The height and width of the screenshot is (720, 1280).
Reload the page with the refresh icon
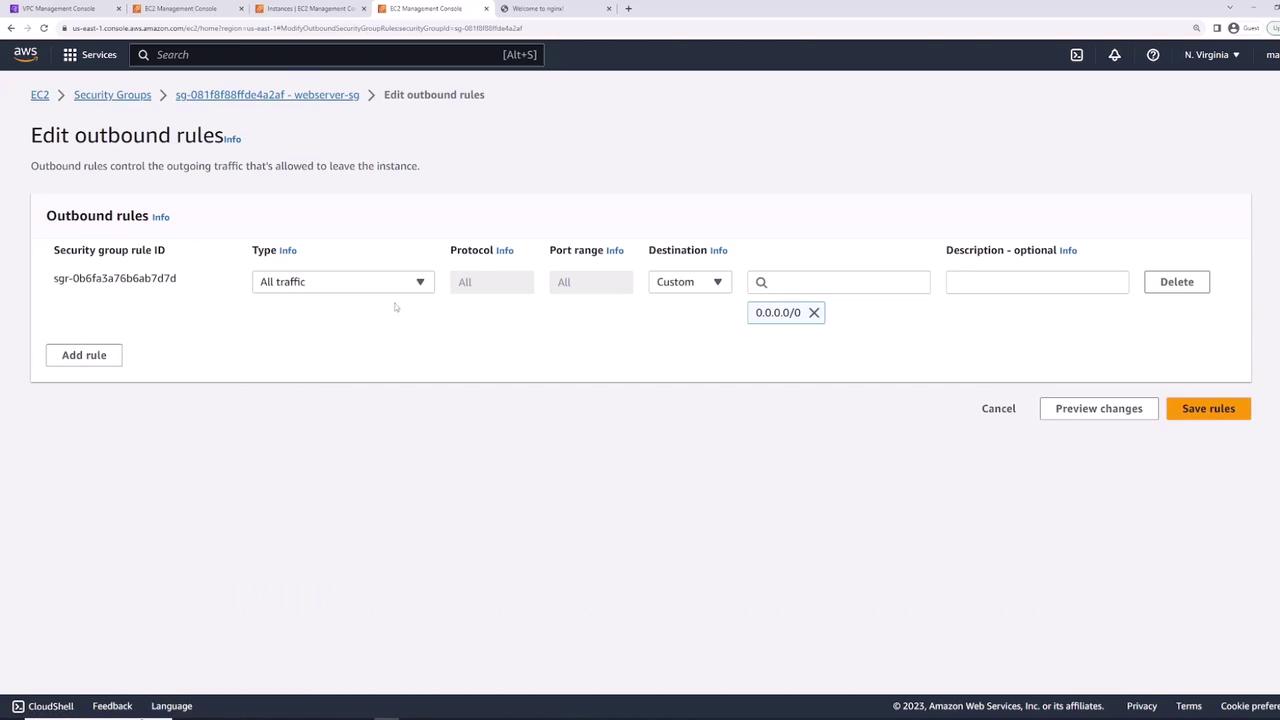coord(44,28)
